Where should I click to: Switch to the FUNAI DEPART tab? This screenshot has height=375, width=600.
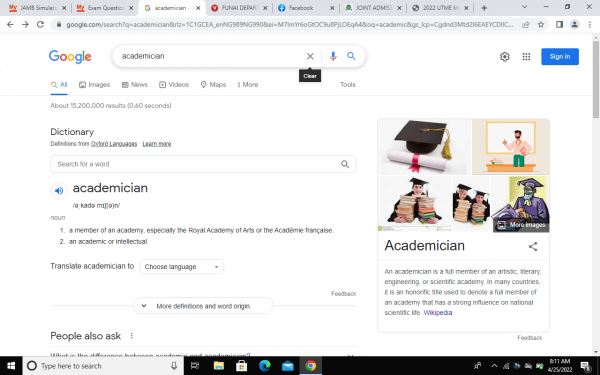(240, 8)
